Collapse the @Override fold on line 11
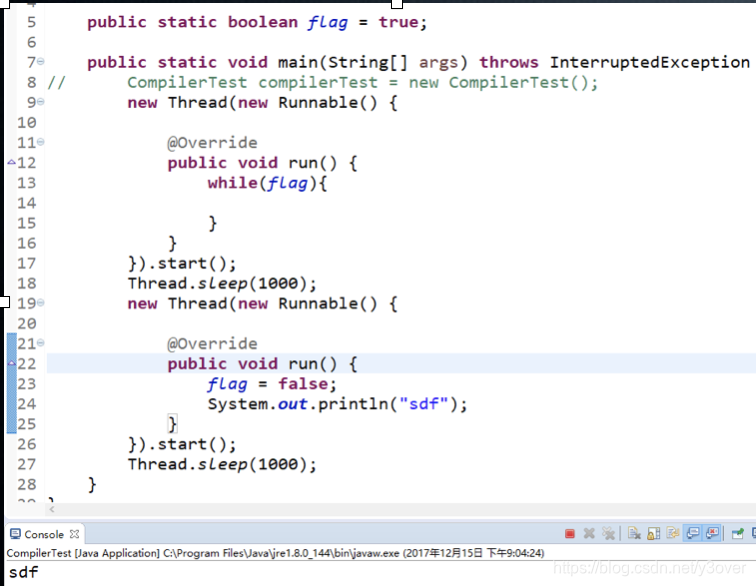Image resolution: width=756 pixels, height=586 pixels. pos(41,142)
